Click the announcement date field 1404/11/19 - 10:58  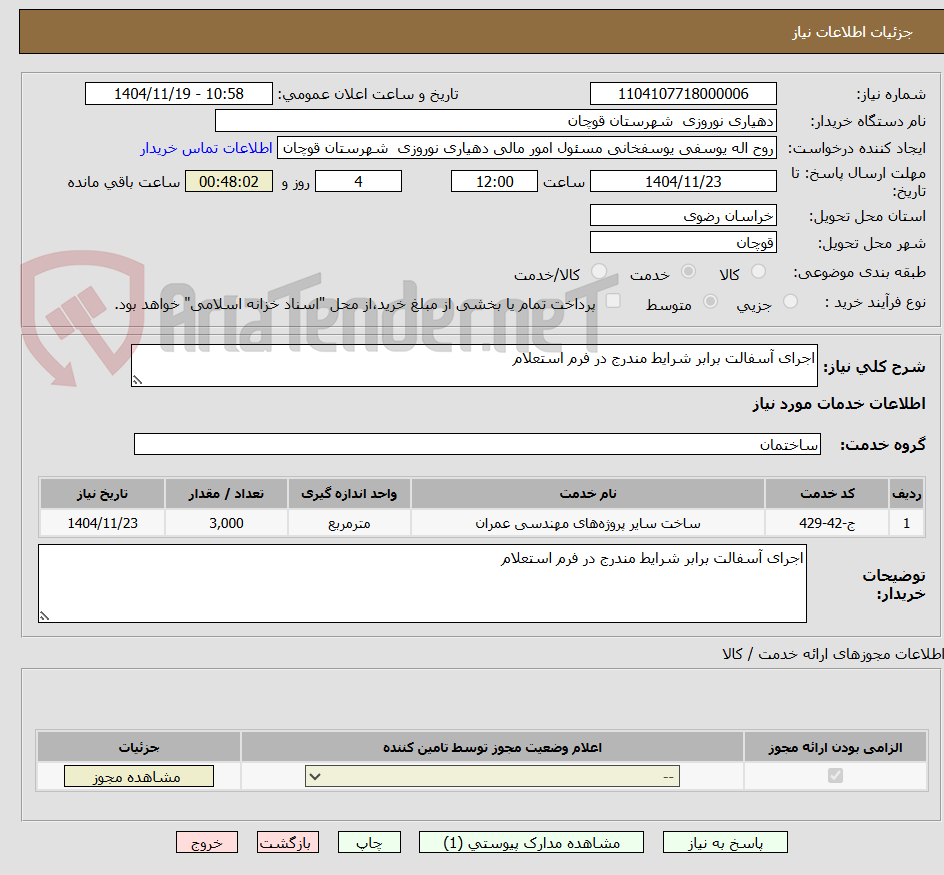[179, 94]
